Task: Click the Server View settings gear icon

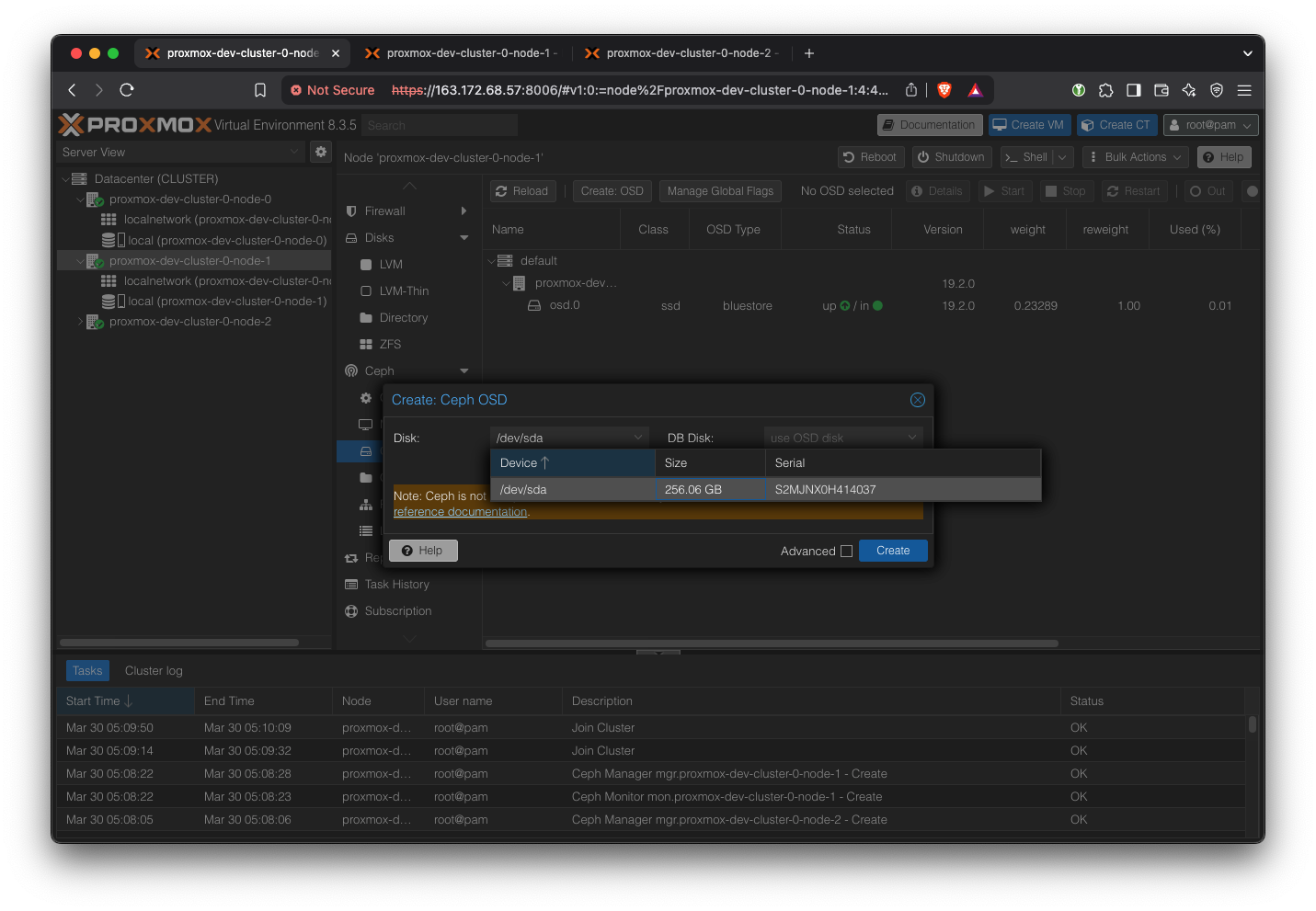Action: pyautogui.click(x=321, y=152)
